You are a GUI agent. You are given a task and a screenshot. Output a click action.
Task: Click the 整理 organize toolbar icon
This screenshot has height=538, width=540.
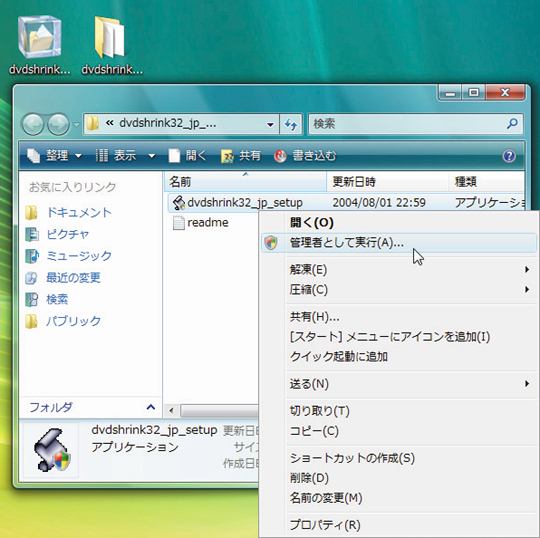(33, 156)
